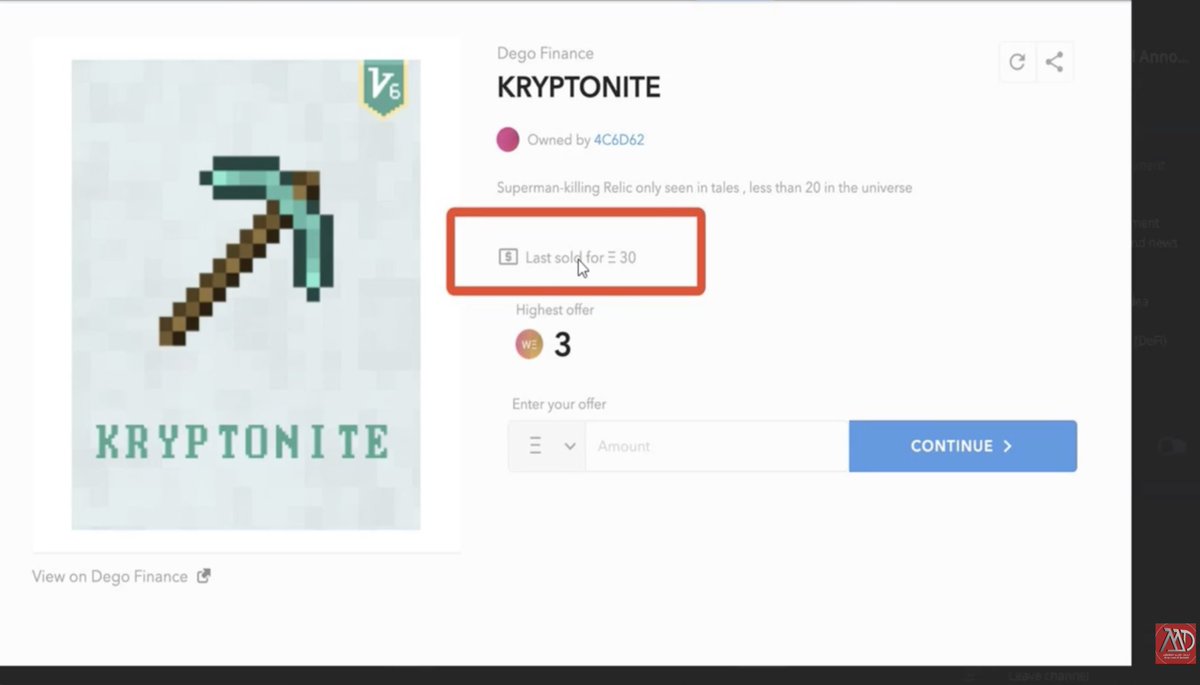Open View on Dego Finance link
This screenshot has width=1200, height=685.
[110, 576]
